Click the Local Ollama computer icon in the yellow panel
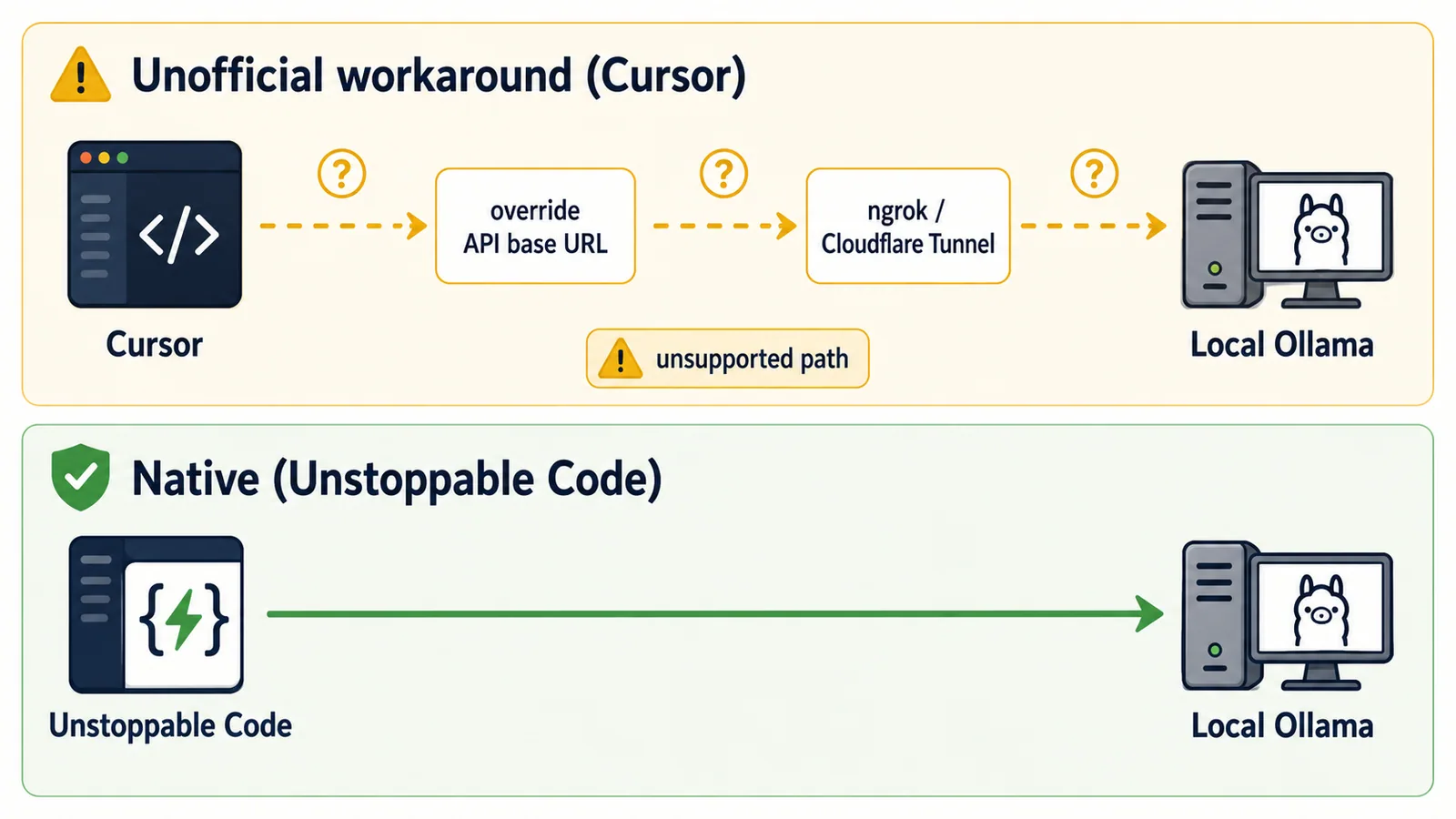 1287,235
